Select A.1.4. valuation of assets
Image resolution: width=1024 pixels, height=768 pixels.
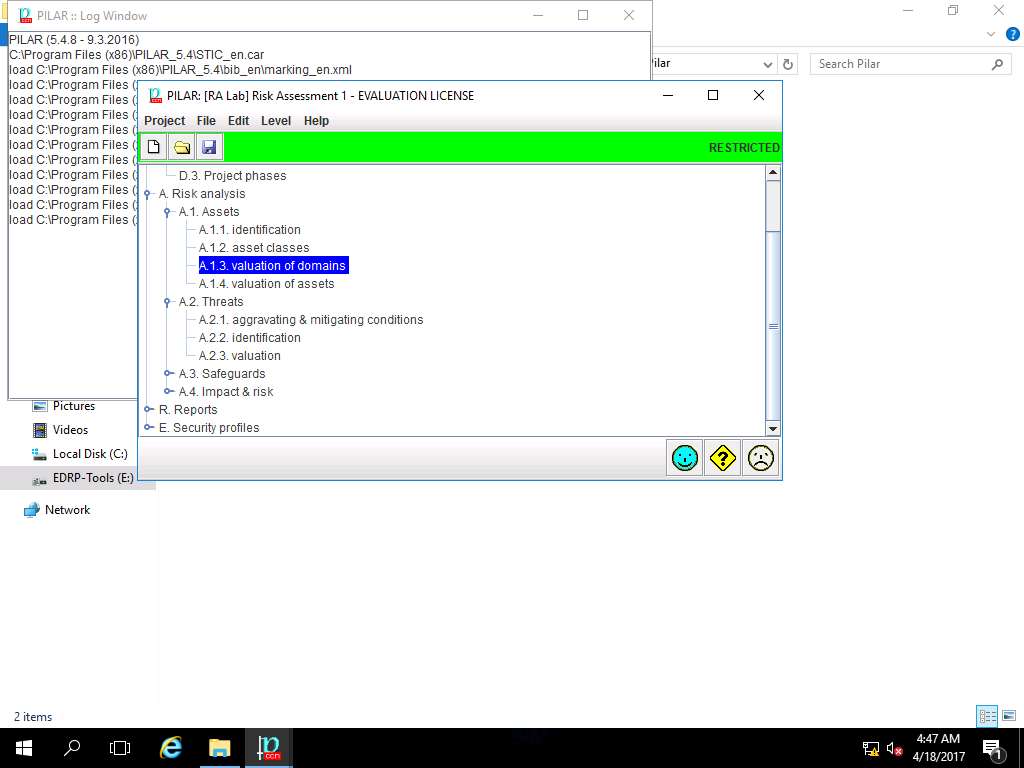point(266,284)
